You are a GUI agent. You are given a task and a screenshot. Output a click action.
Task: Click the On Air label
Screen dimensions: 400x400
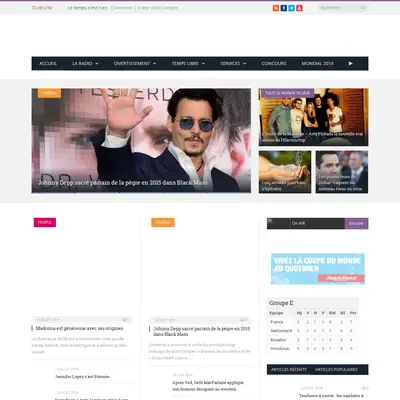[x=298, y=223]
